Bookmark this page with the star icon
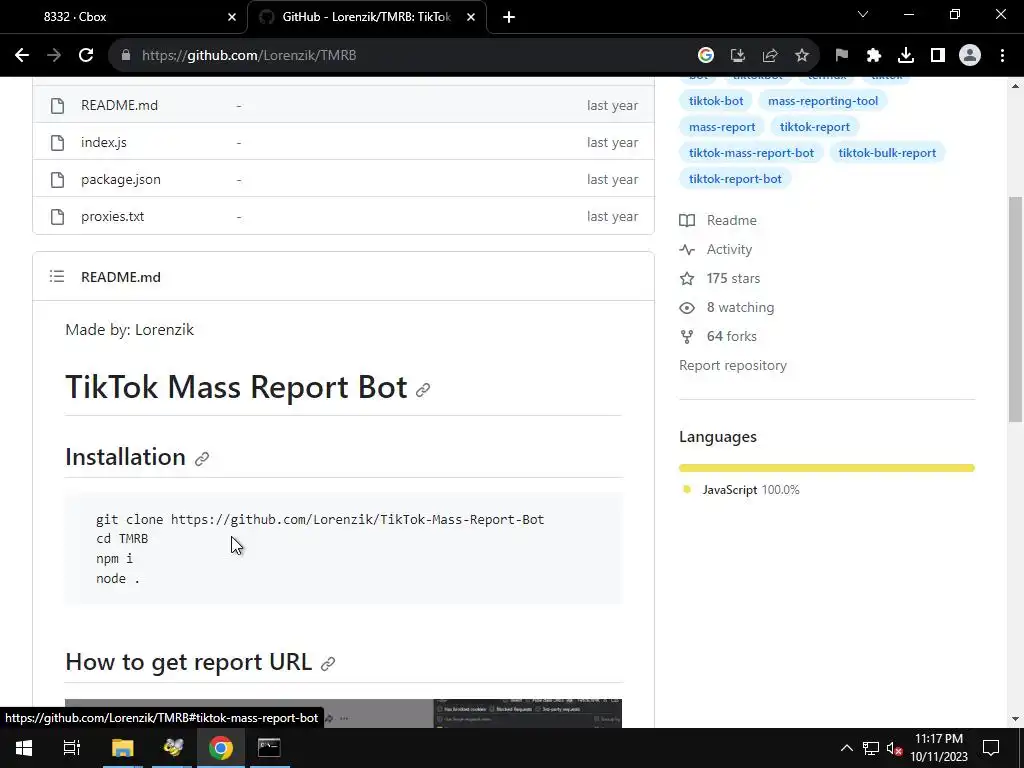 (x=802, y=56)
